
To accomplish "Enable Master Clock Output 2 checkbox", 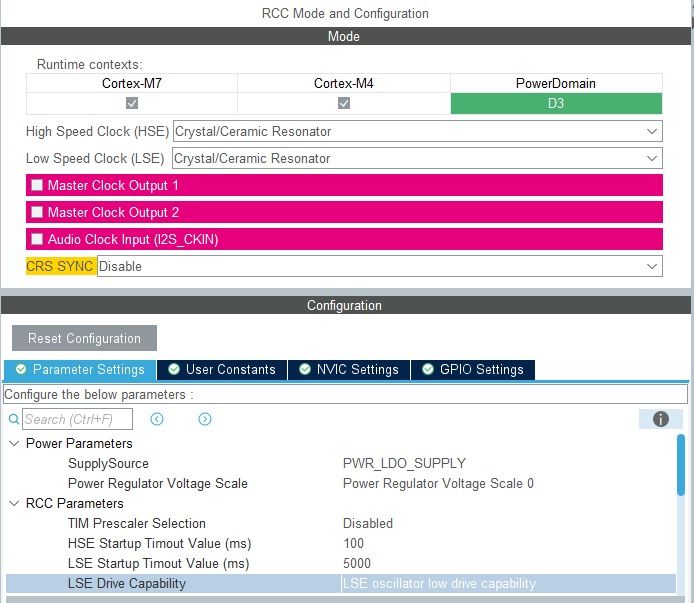I will 37,212.
